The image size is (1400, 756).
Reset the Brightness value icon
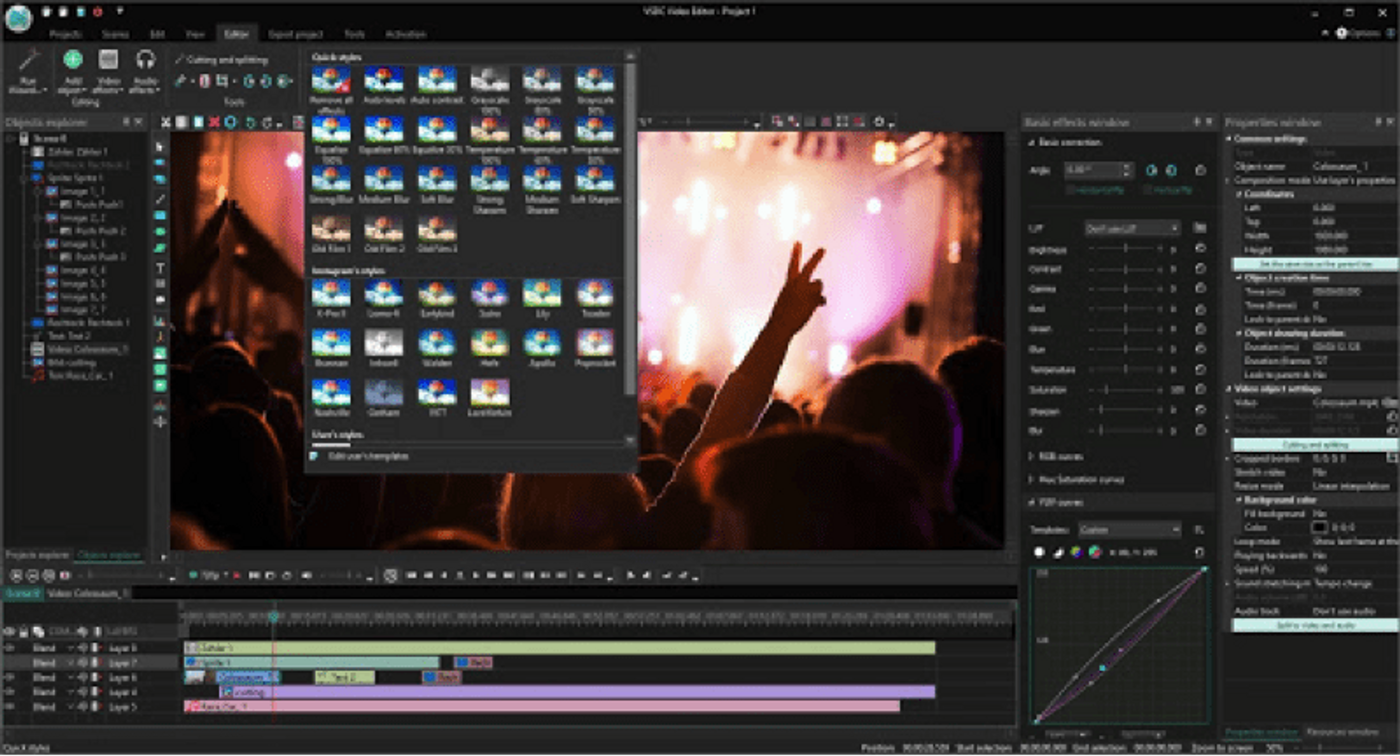pyautogui.click(x=1200, y=249)
